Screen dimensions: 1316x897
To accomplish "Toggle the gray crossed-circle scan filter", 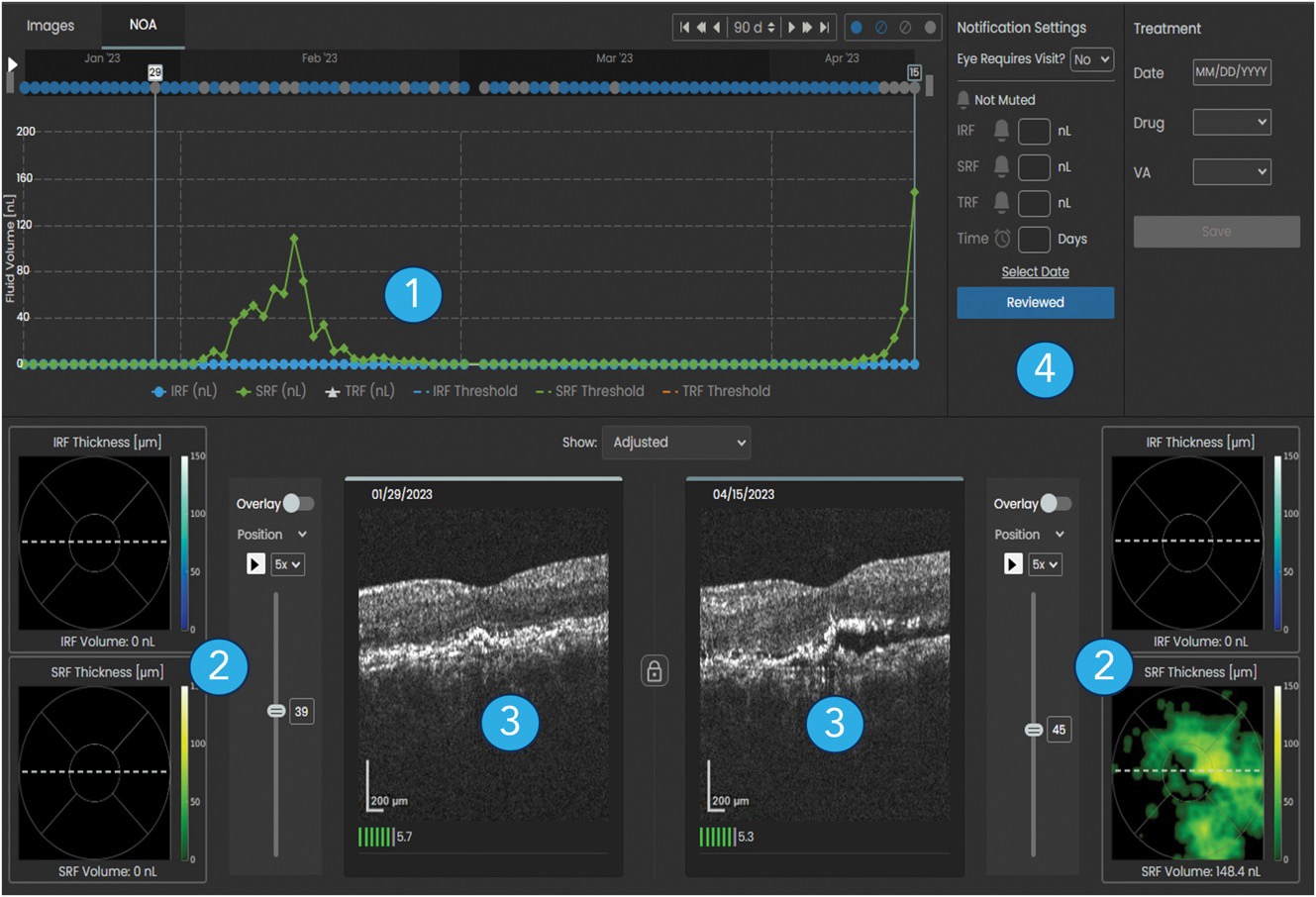I will point(905,28).
